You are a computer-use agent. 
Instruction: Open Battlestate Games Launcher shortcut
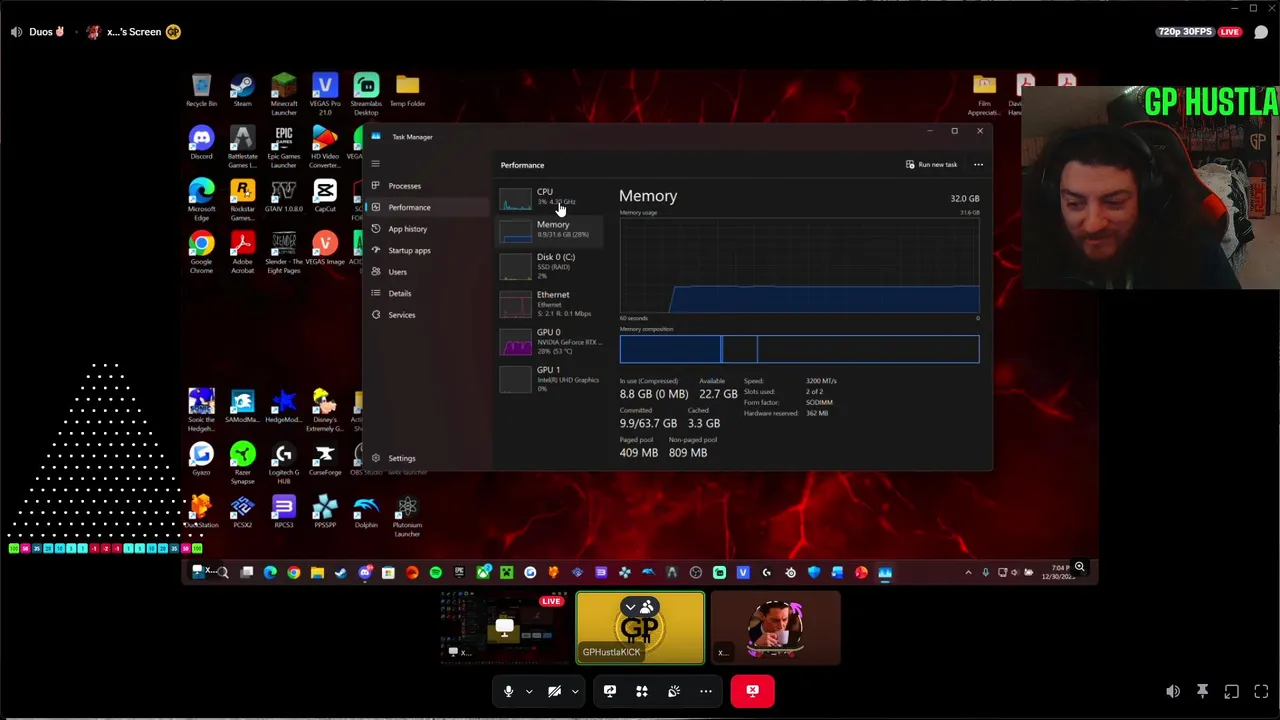(242, 147)
